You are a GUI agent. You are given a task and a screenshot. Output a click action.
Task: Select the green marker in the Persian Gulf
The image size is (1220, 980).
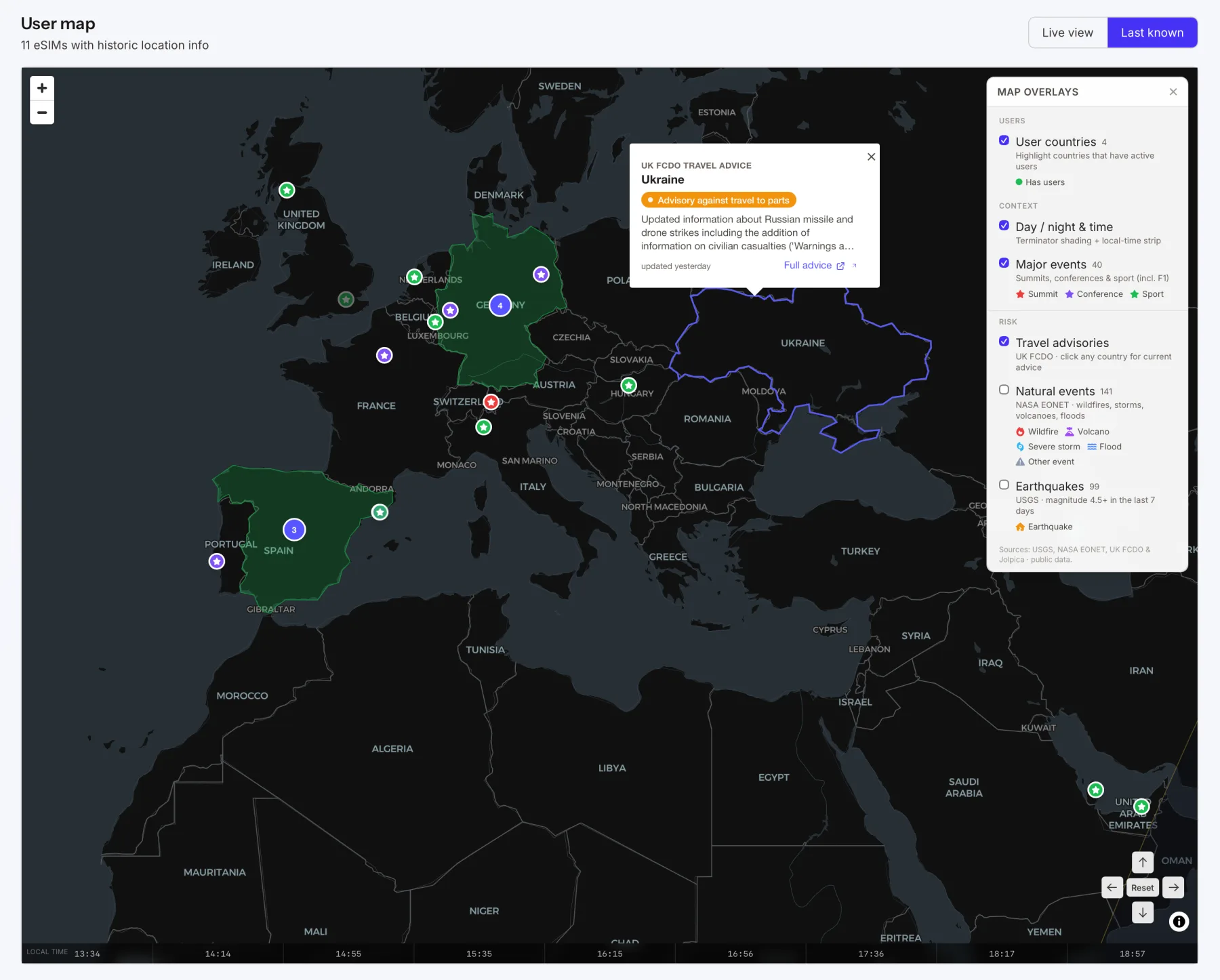(x=1096, y=790)
